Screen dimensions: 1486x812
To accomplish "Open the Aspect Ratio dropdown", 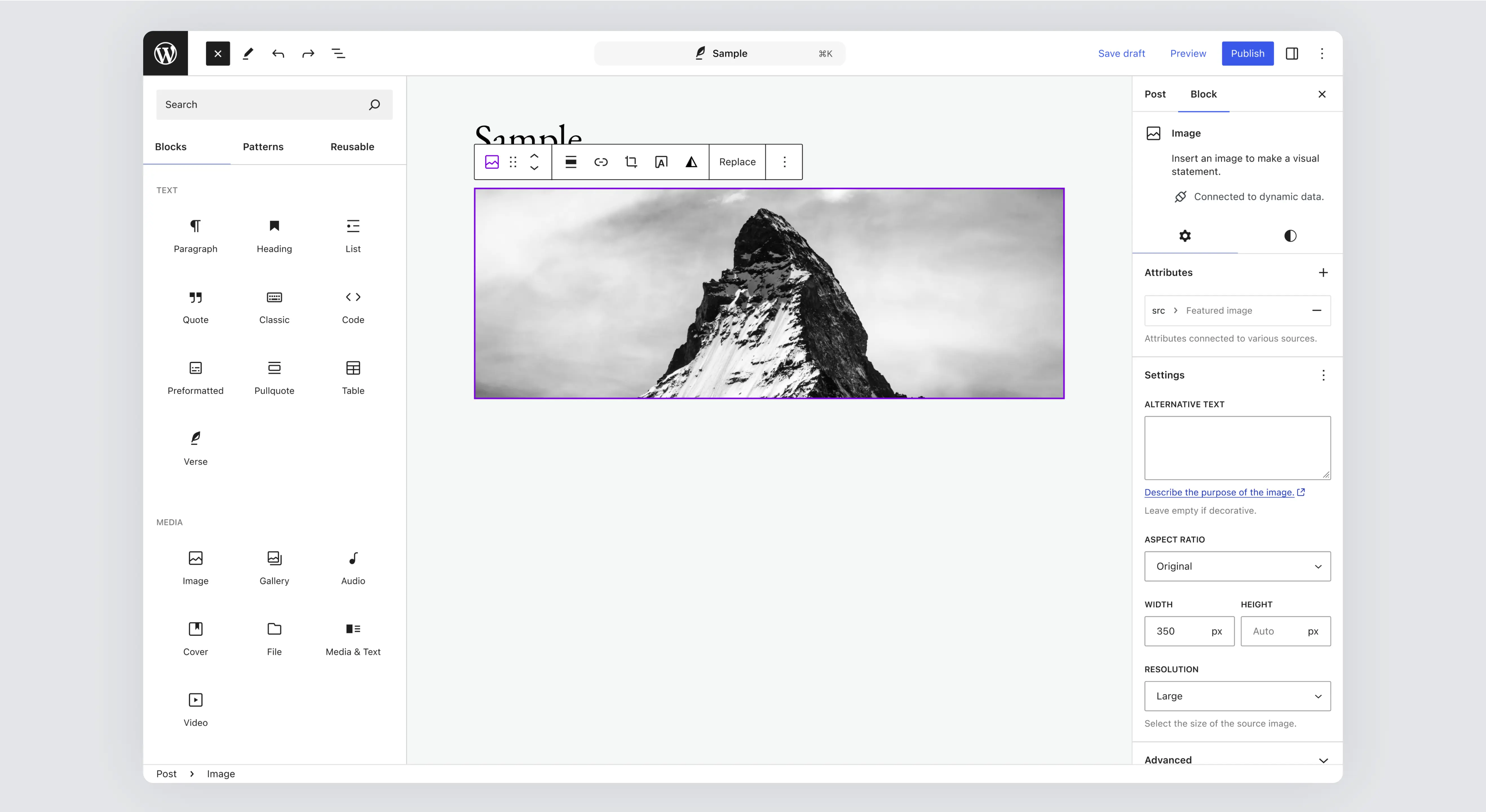I will [1237, 566].
